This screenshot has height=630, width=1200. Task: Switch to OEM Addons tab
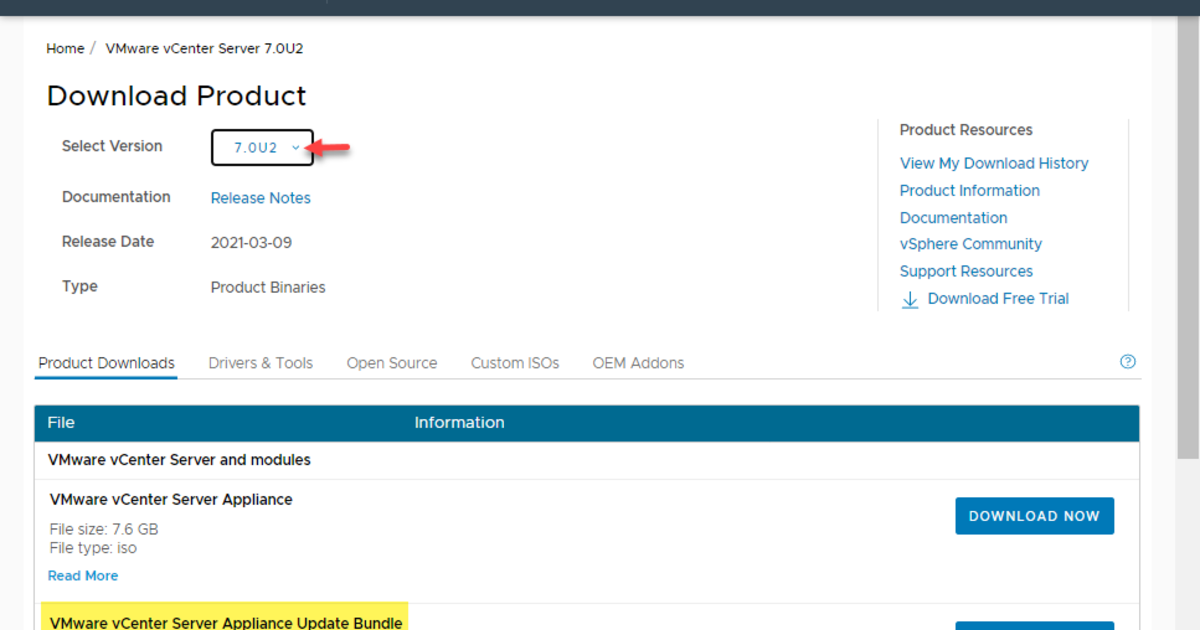point(638,363)
